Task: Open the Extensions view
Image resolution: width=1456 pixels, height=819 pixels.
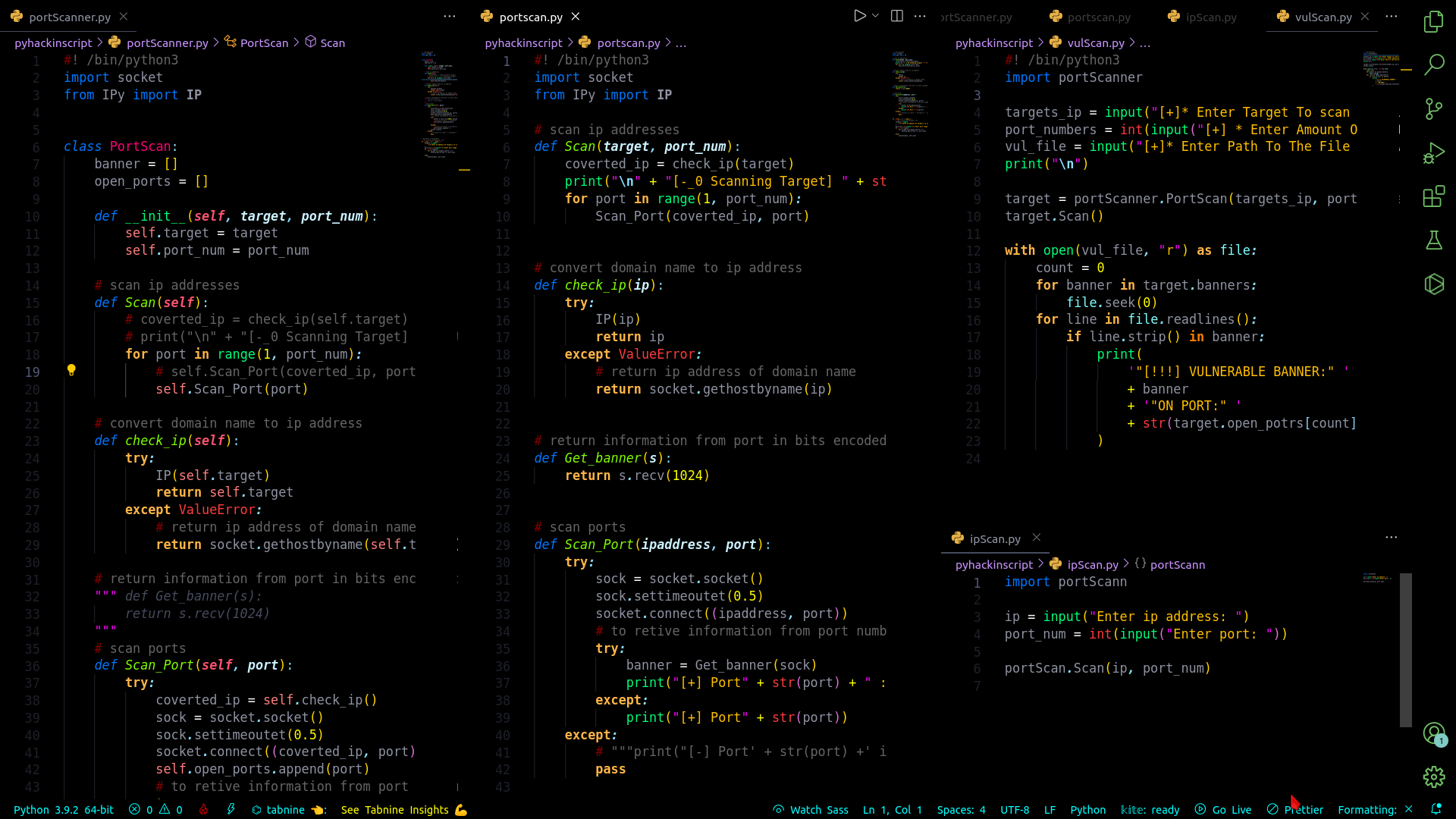Action: click(1436, 196)
